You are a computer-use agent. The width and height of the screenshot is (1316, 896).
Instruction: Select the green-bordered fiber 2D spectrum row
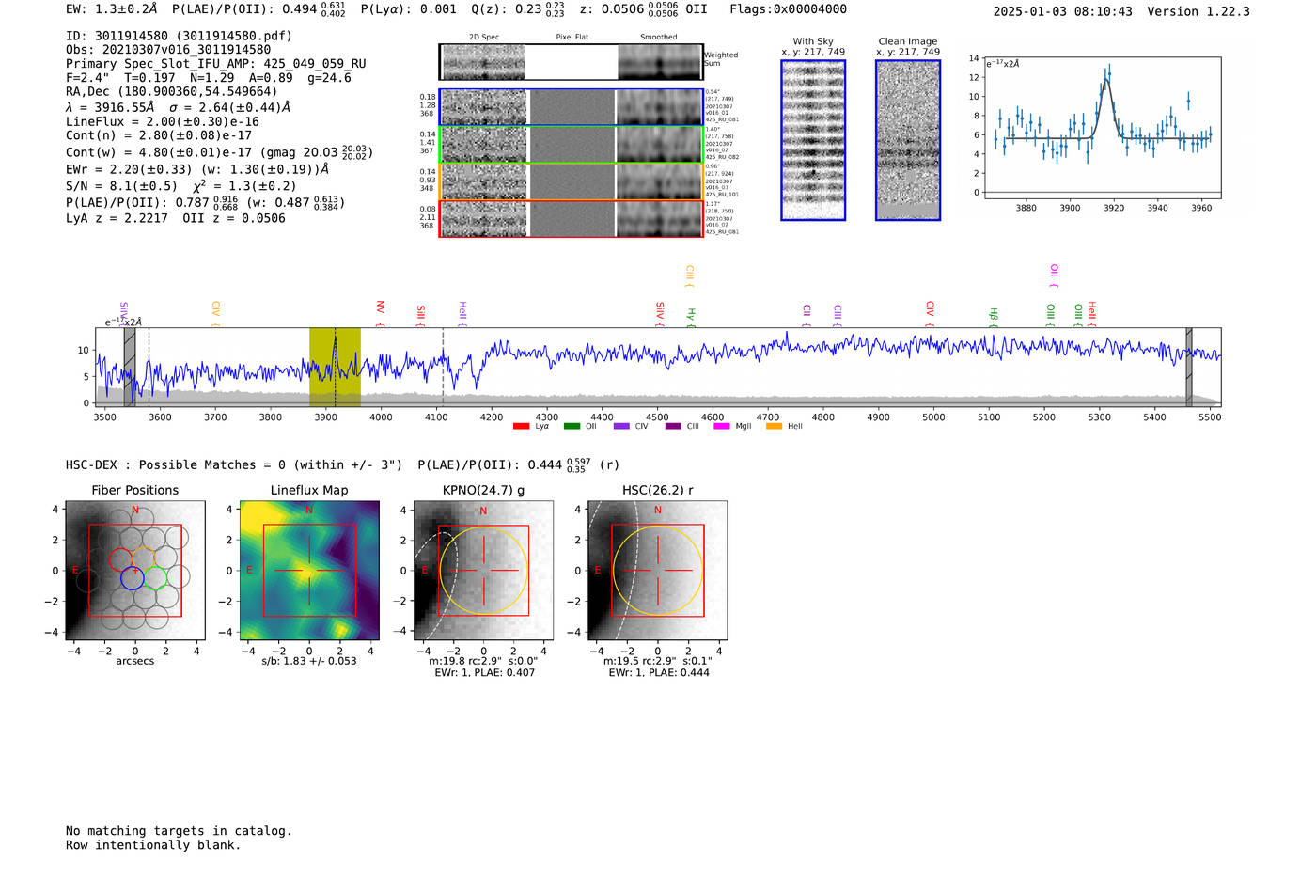pos(572,144)
